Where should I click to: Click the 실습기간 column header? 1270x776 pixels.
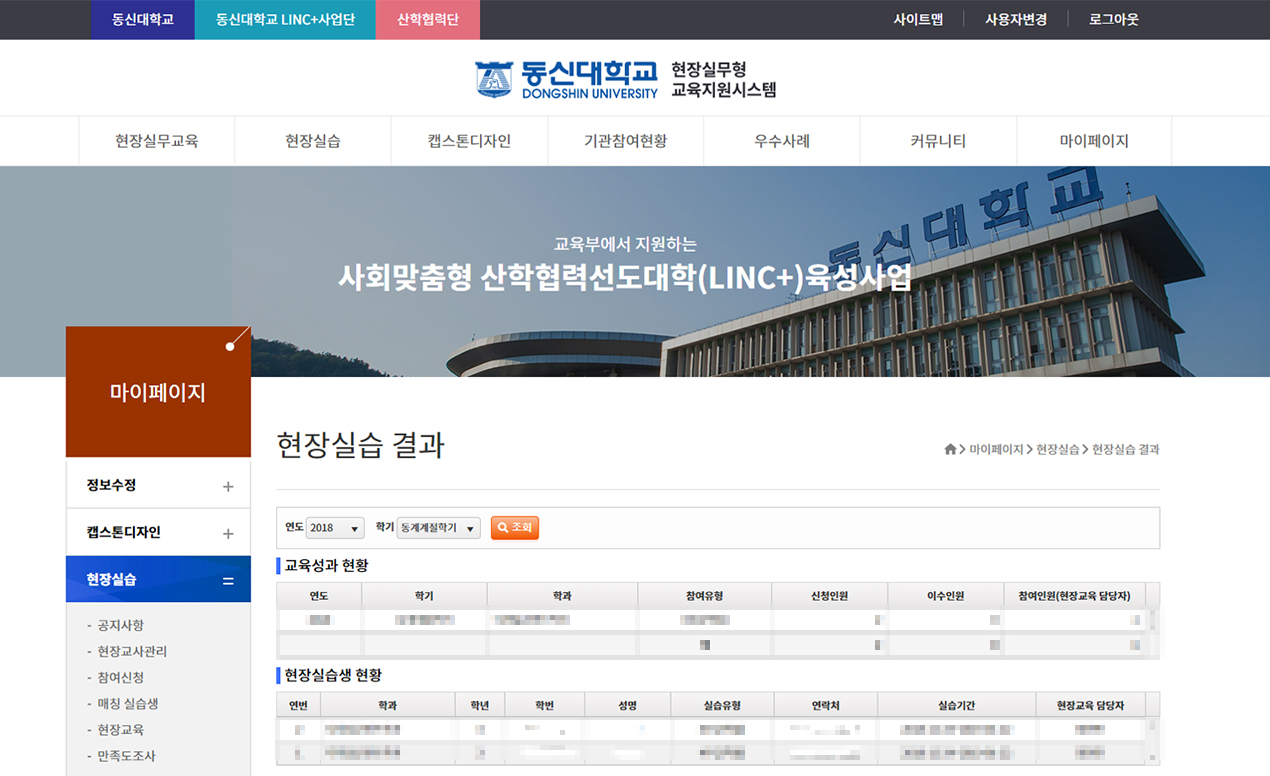point(957,705)
